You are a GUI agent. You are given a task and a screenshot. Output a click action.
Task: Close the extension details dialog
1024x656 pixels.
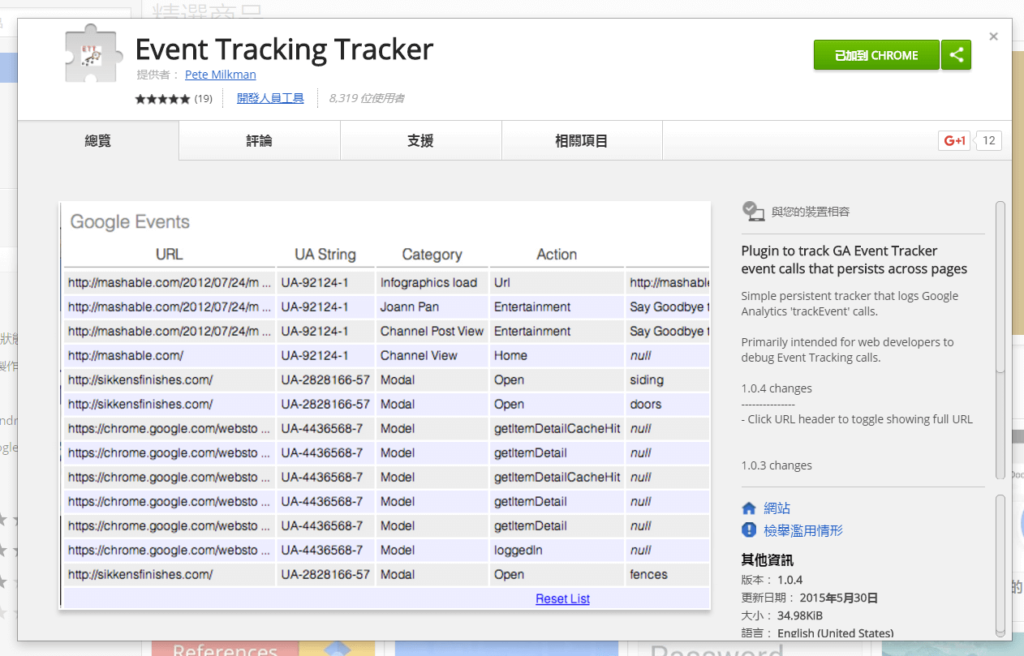click(993, 37)
